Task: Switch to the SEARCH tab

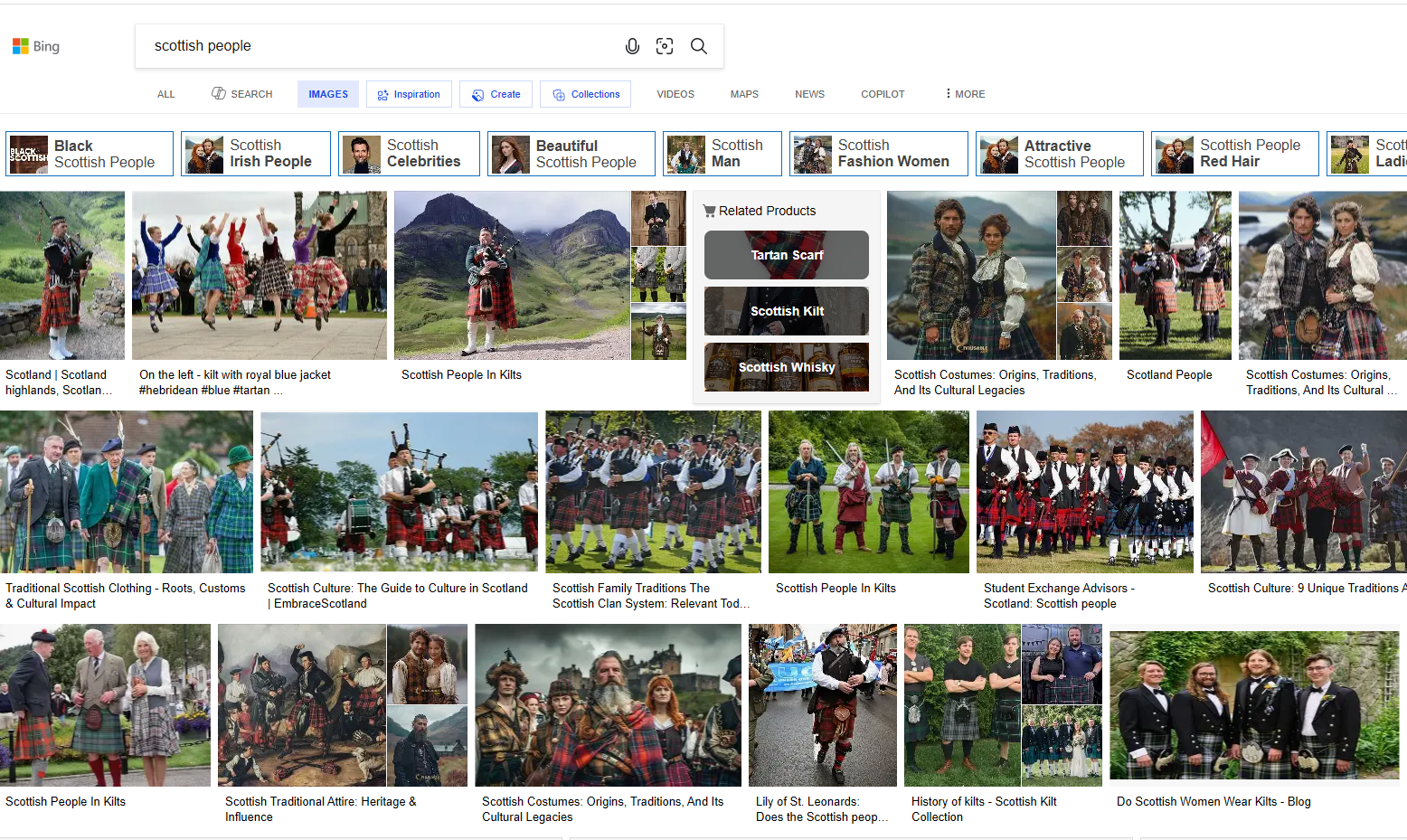Action: [242, 94]
